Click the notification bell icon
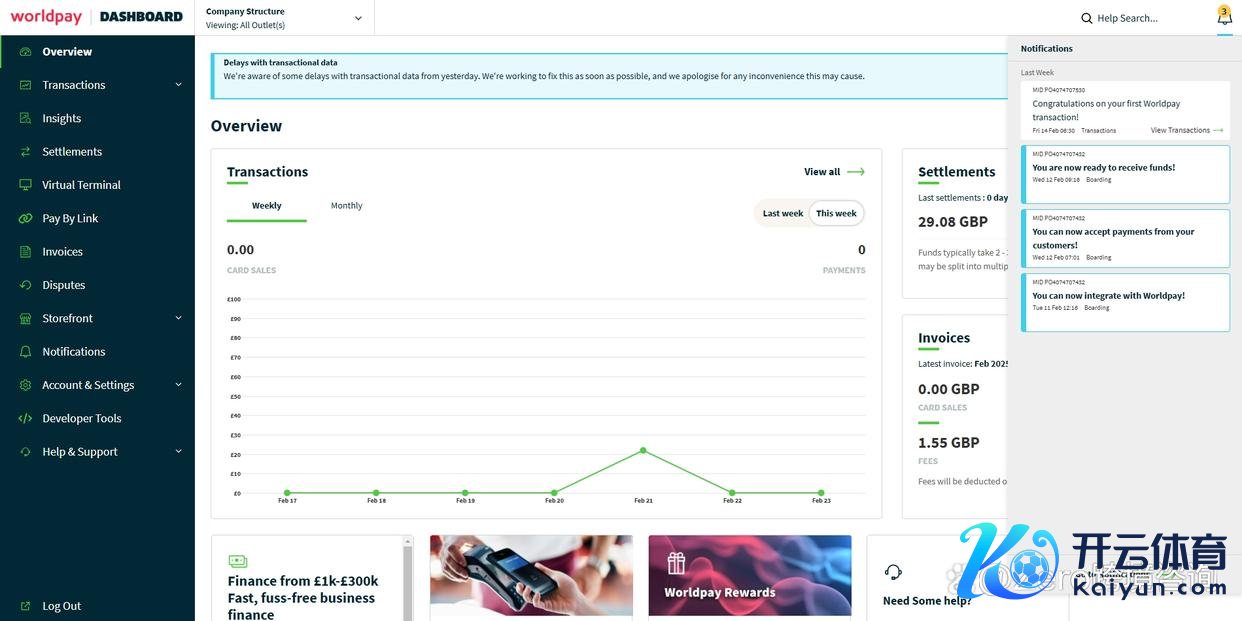Viewport: 1242px width, 621px height. (1224, 17)
